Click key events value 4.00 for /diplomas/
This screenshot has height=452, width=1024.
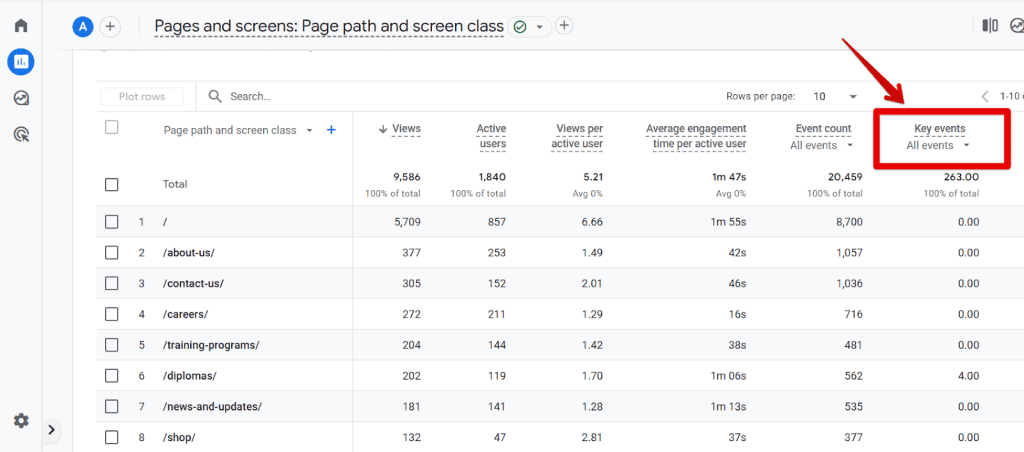pos(968,376)
